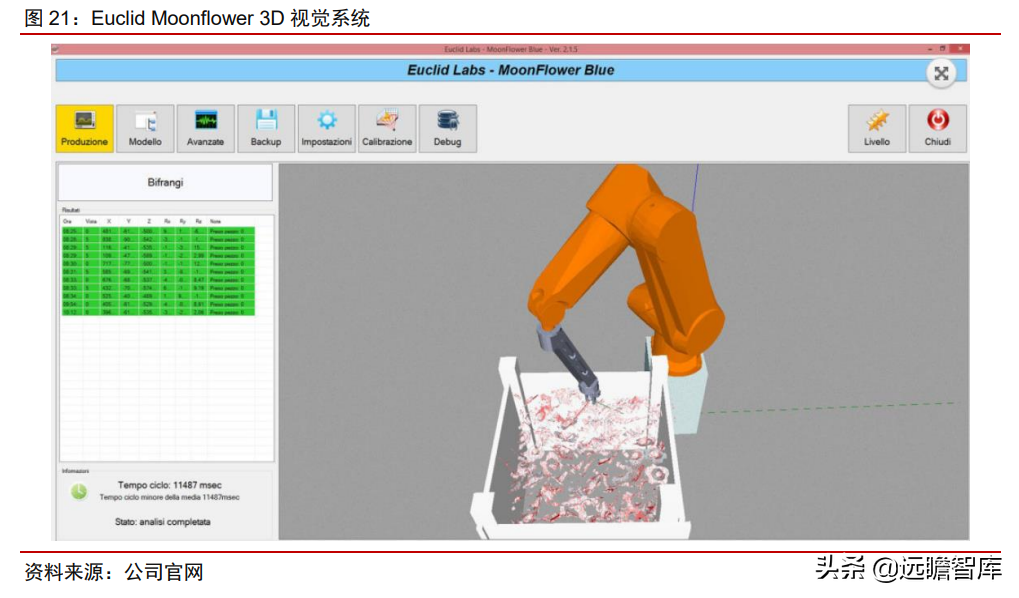
Task: Open the Avanzate settings
Action: 205,129
